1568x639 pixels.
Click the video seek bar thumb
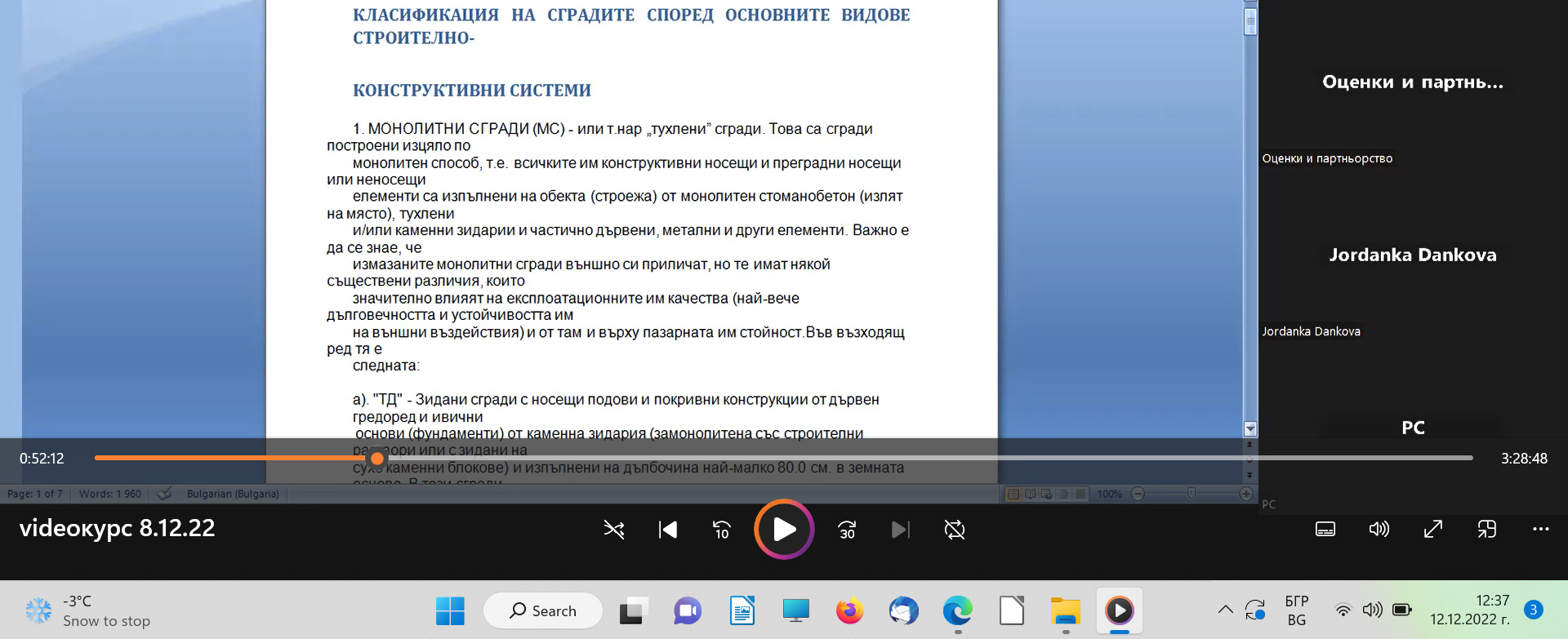tap(376, 459)
